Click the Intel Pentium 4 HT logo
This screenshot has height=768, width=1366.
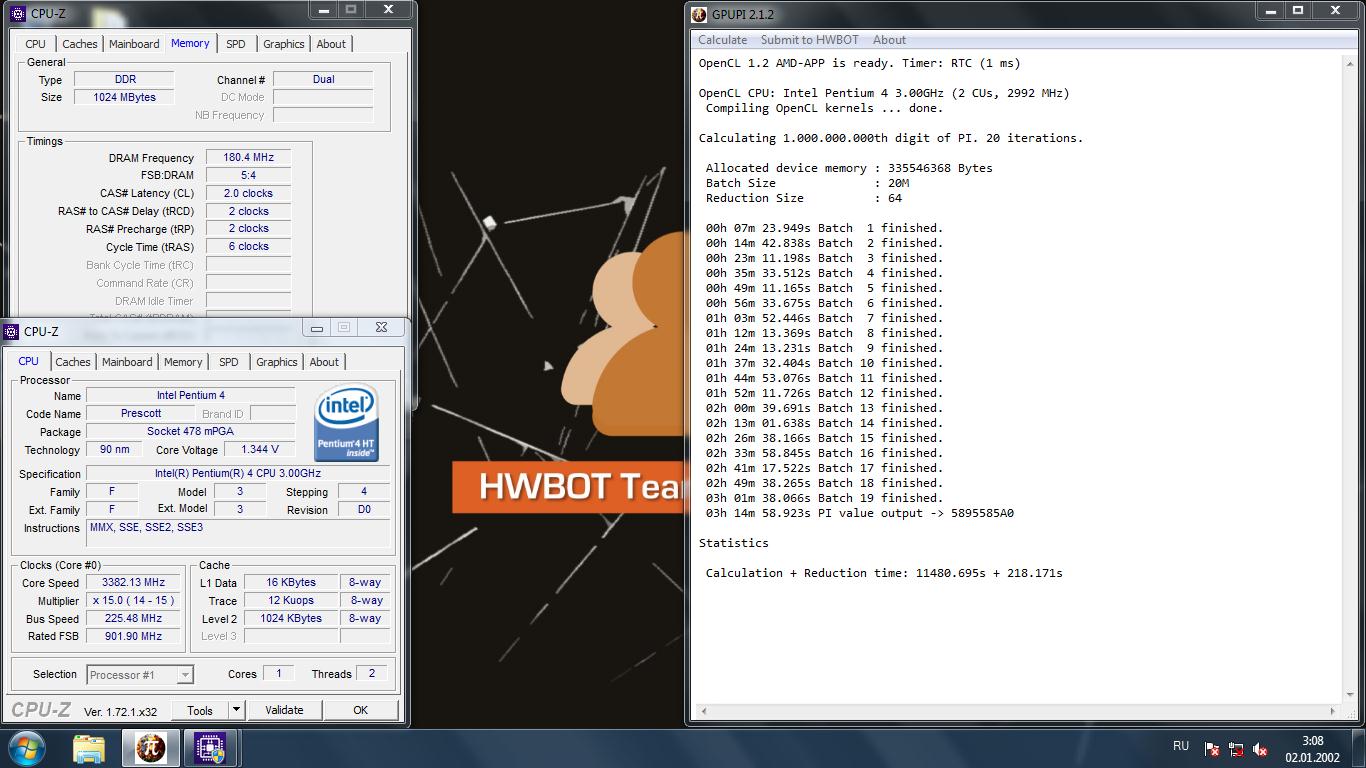pos(347,423)
